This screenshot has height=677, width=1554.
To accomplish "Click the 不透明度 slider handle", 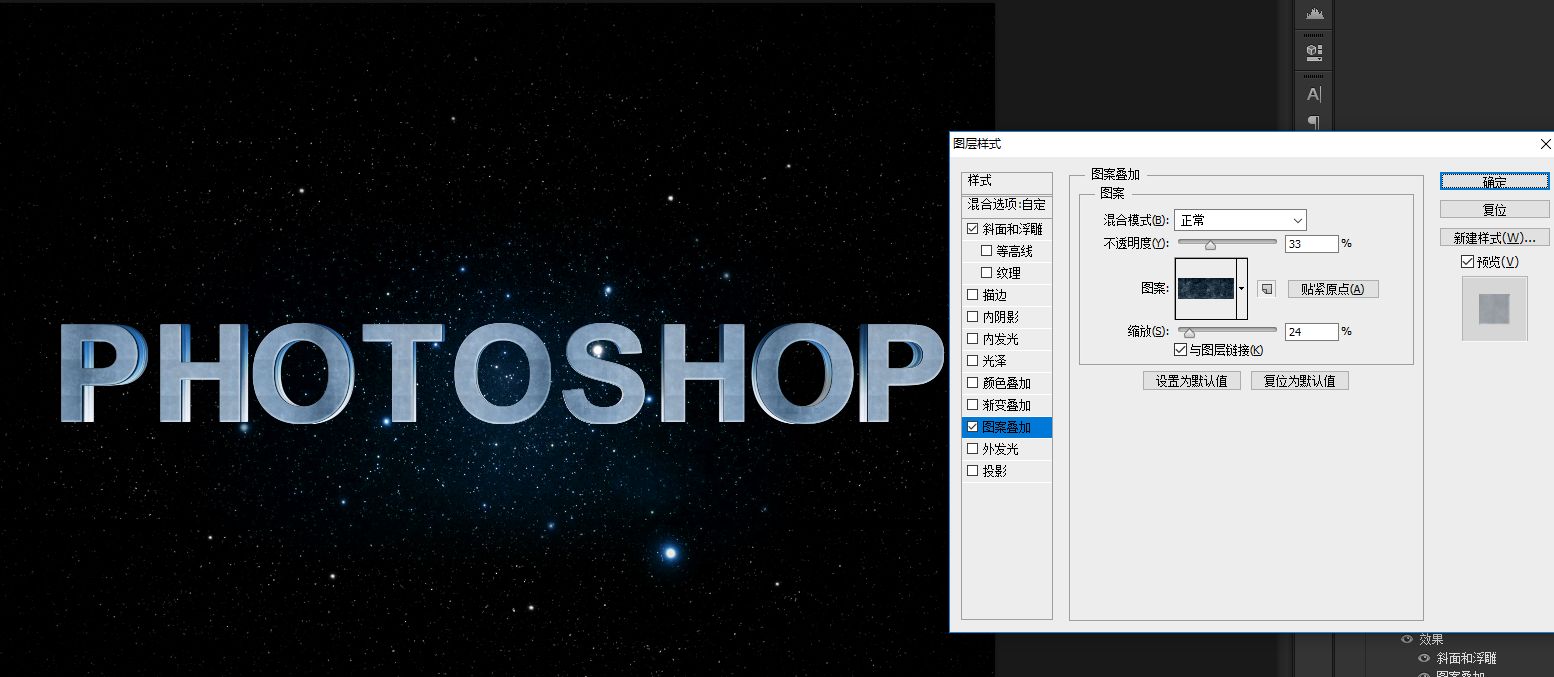I will pos(1210,244).
